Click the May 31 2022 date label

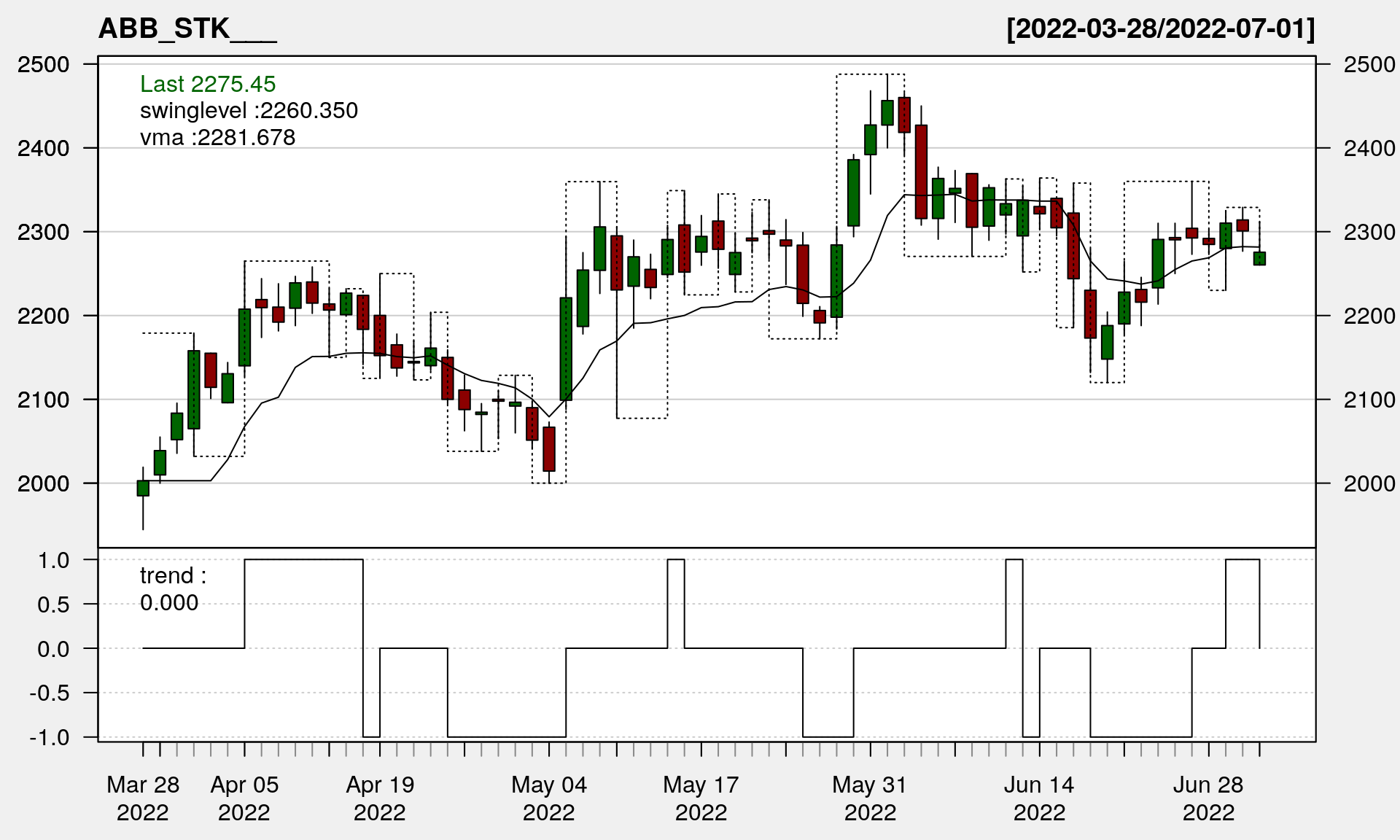point(870,798)
